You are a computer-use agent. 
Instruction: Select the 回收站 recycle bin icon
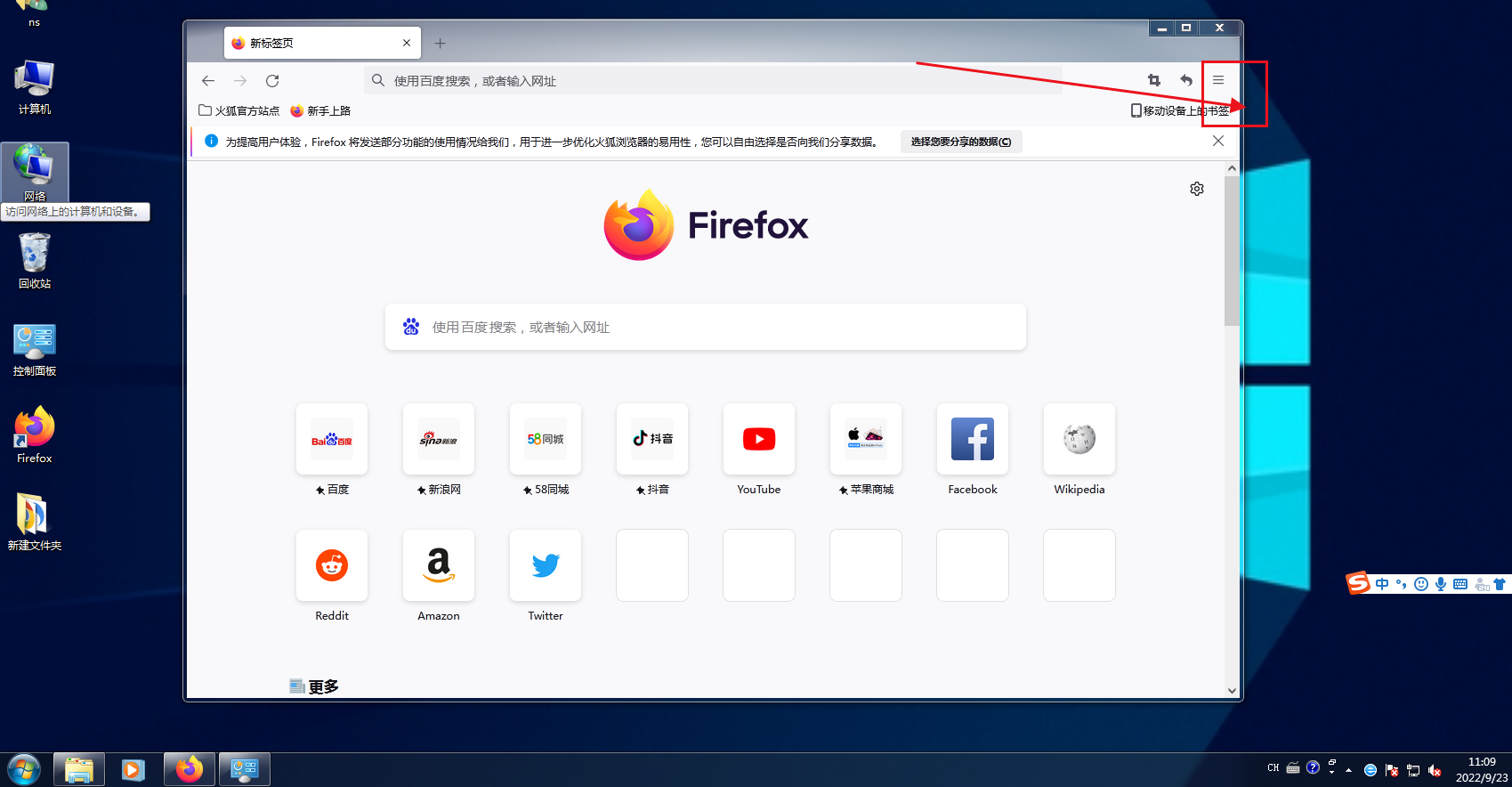(x=34, y=261)
